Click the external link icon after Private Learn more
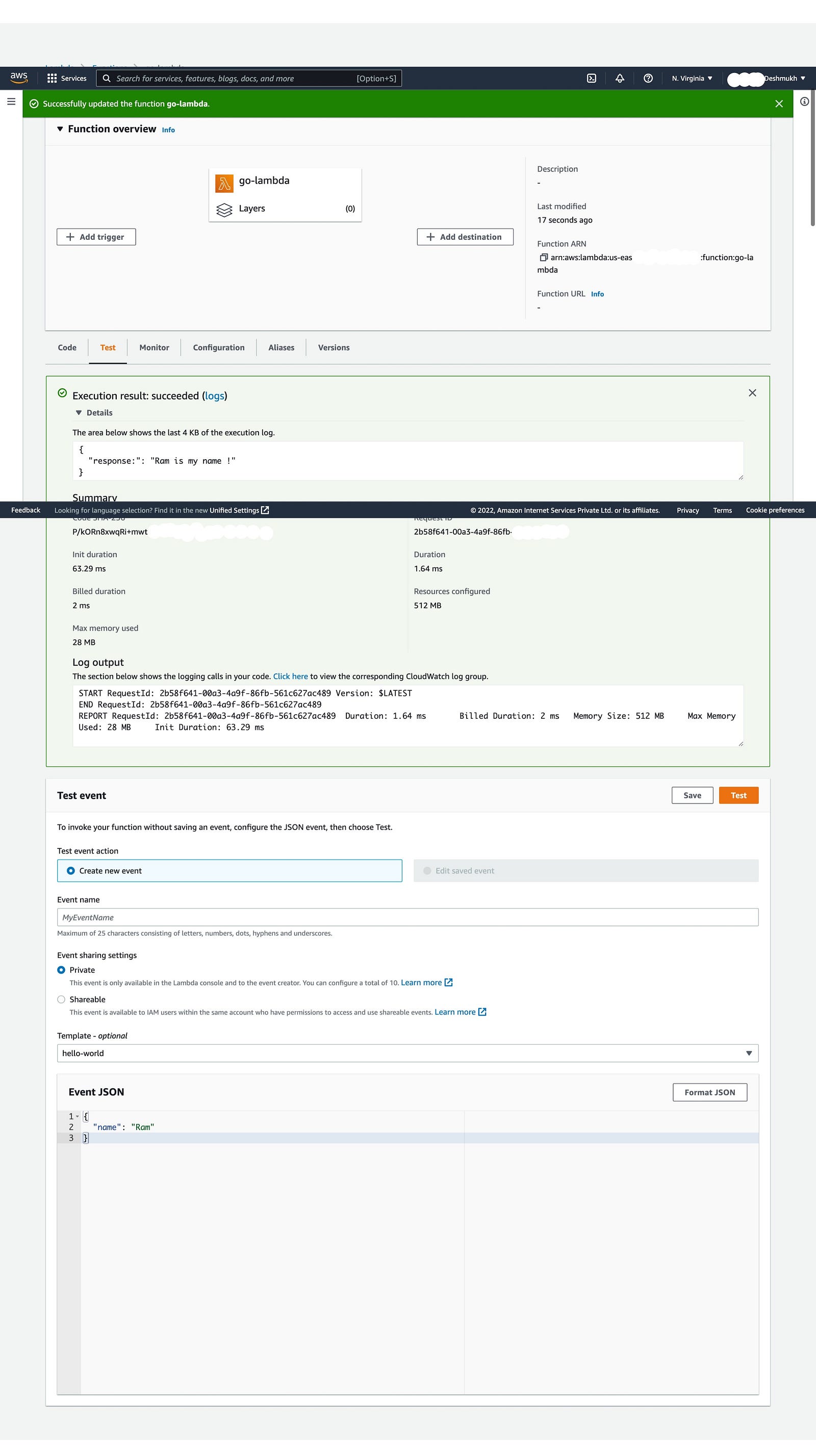 point(449,983)
